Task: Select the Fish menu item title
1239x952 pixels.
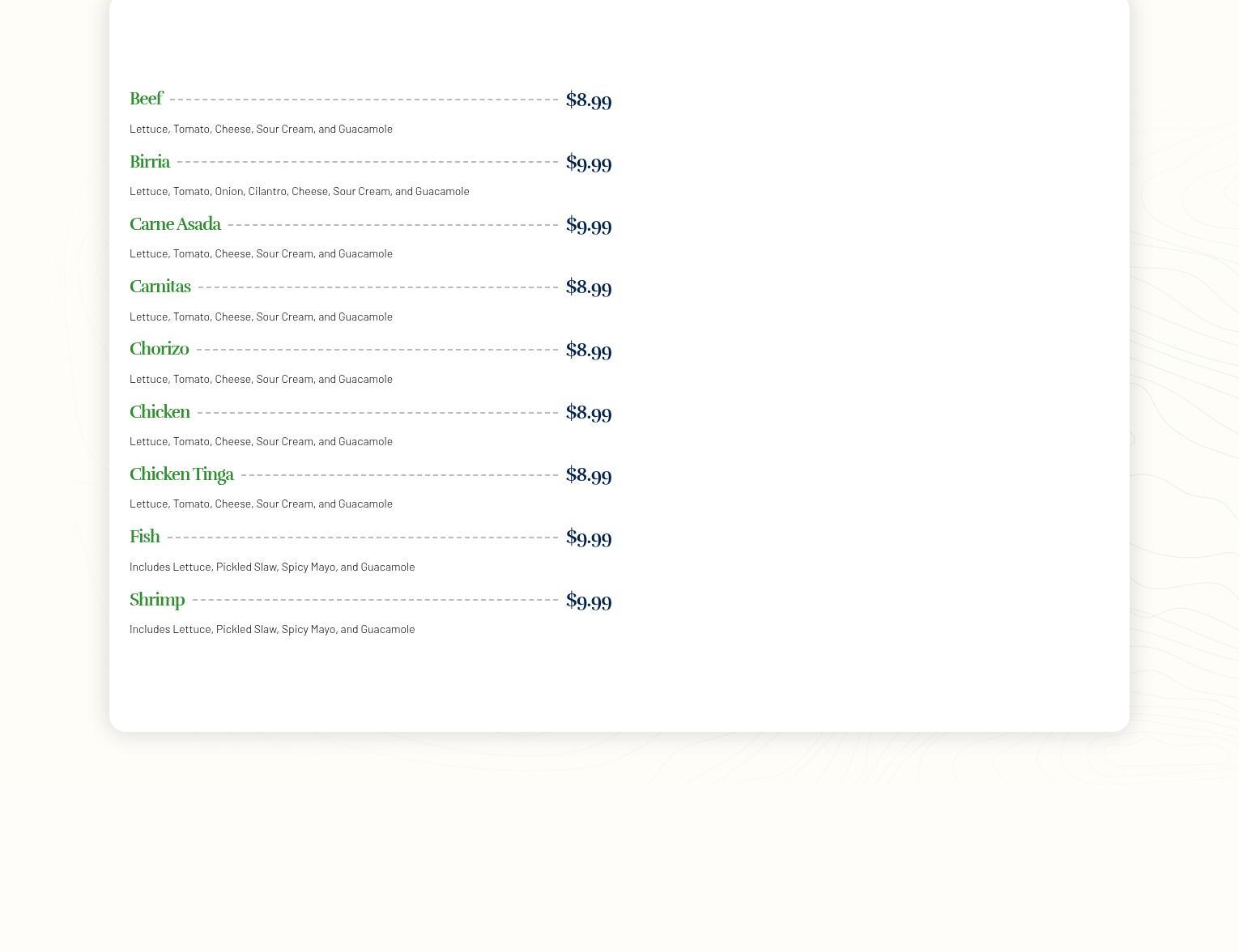Action: coord(145,537)
